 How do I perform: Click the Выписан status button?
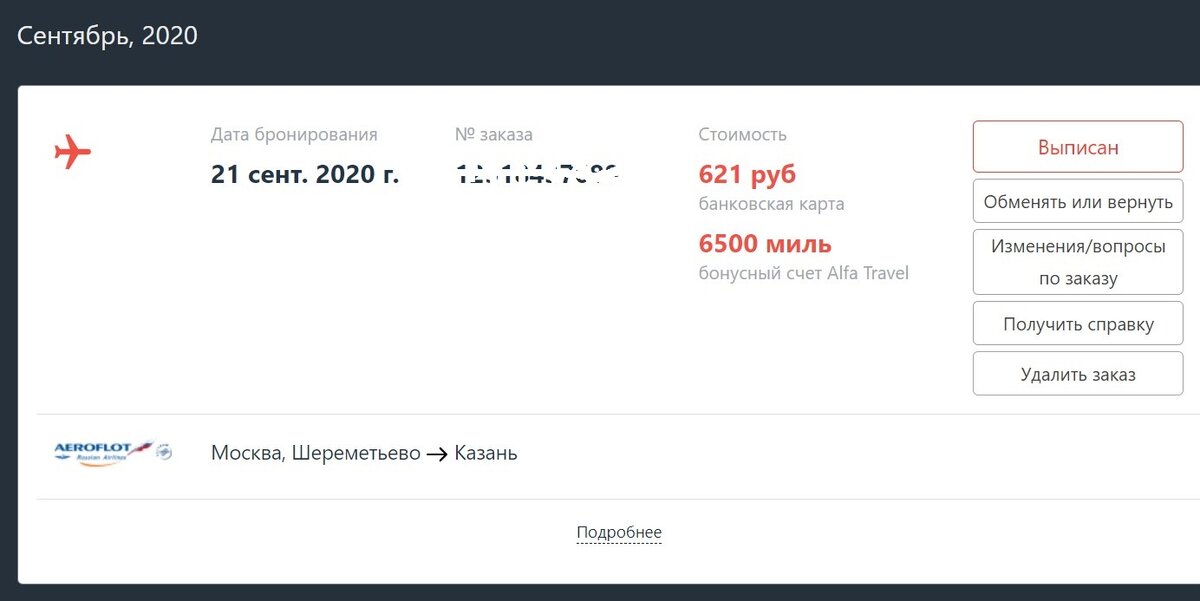click(x=1077, y=146)
